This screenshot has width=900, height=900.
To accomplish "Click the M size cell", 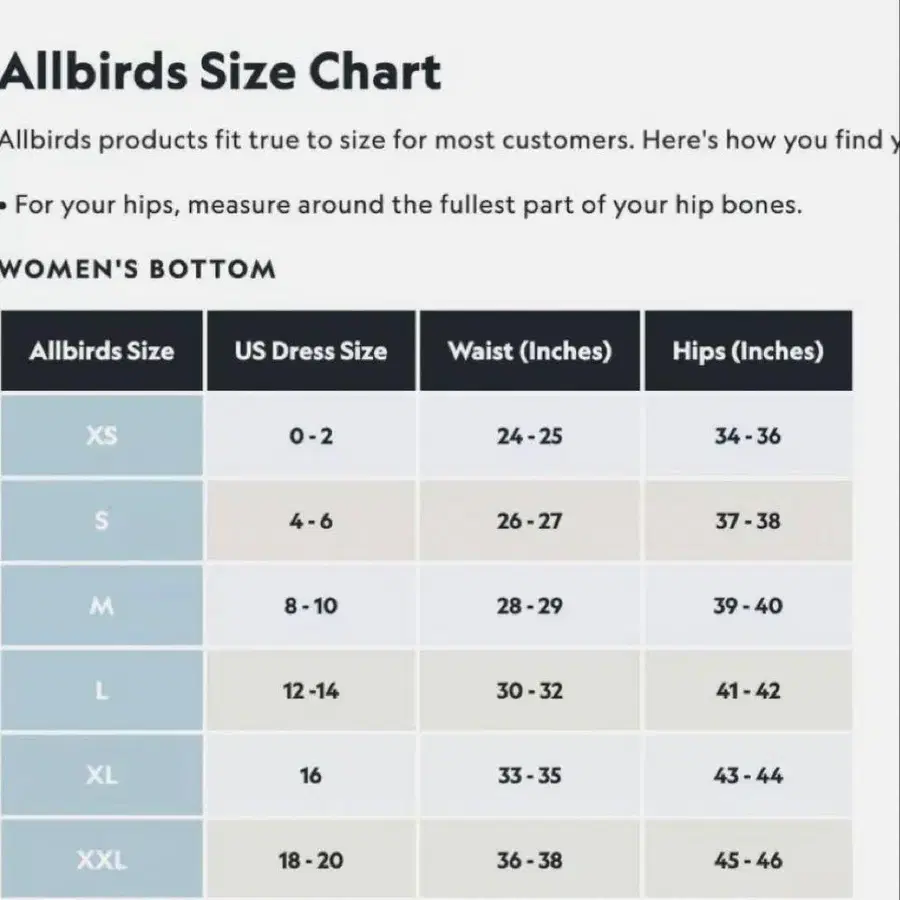I will (x=102, y=606).
